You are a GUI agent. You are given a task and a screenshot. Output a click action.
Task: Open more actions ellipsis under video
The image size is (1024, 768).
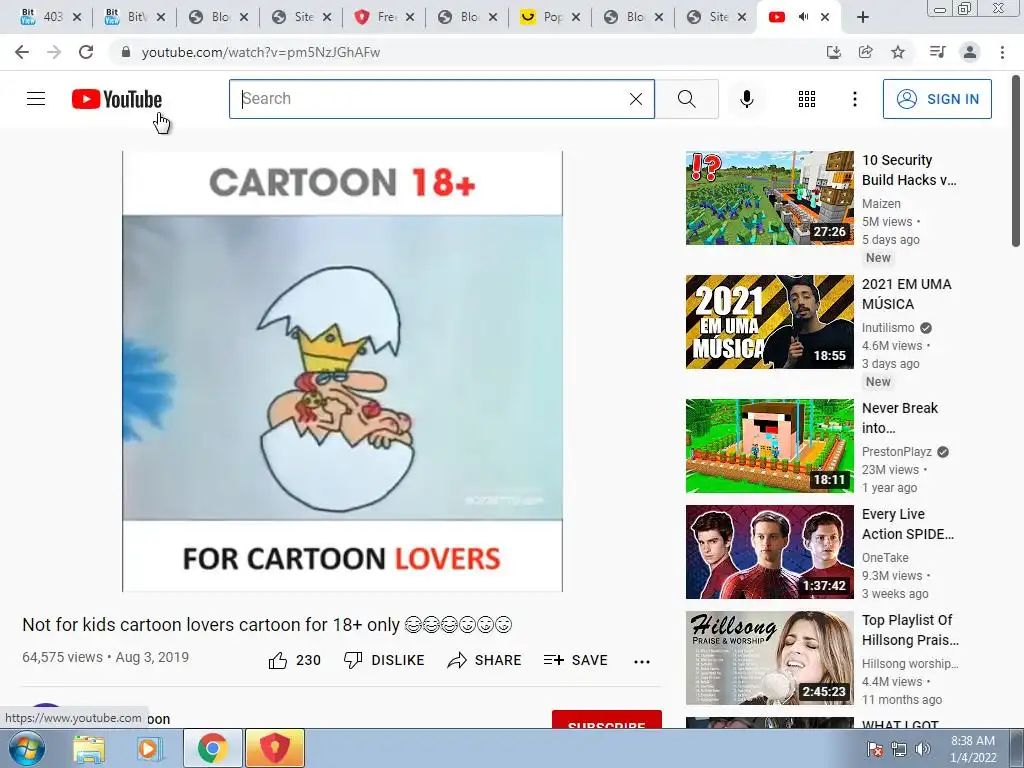642,661
